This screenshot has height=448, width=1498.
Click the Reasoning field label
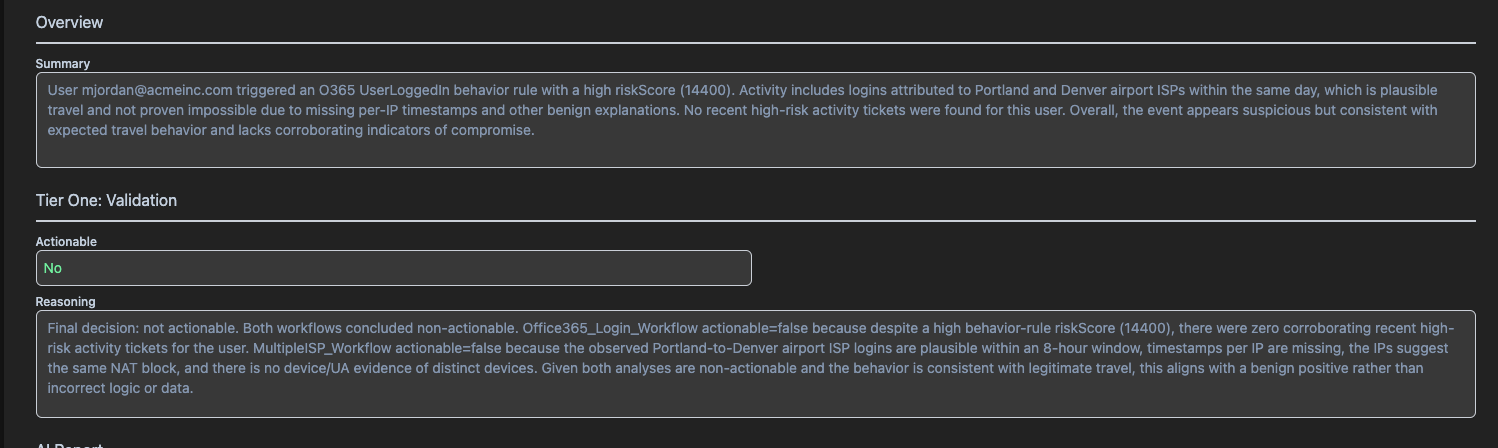click(x=65, y=302)
